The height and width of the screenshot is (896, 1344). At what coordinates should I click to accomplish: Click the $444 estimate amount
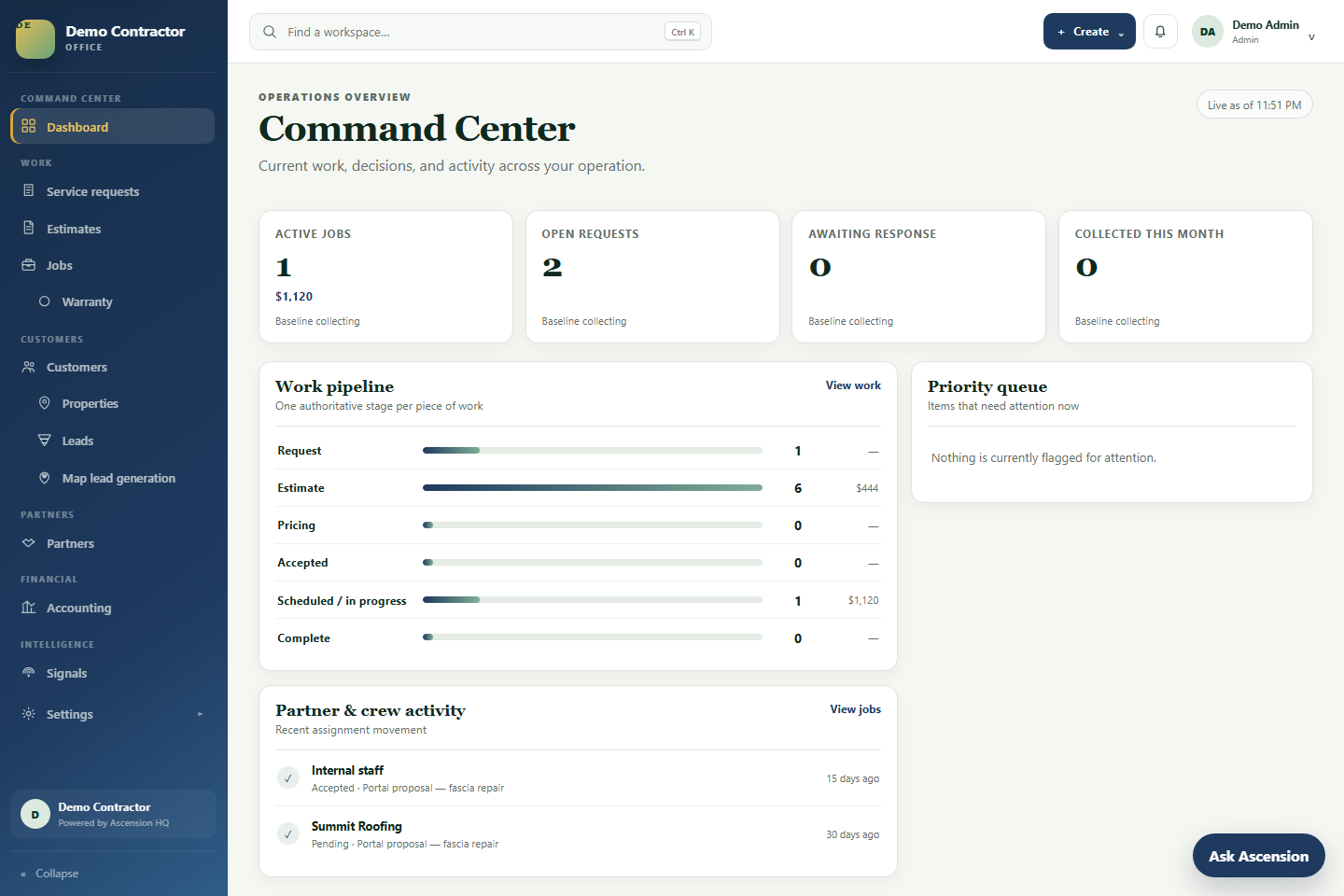[867, 488]
